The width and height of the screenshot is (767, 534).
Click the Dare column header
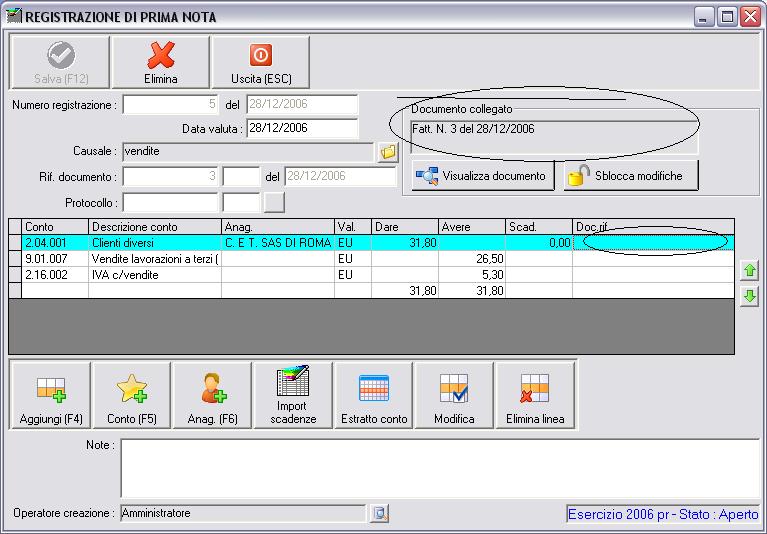405,227
